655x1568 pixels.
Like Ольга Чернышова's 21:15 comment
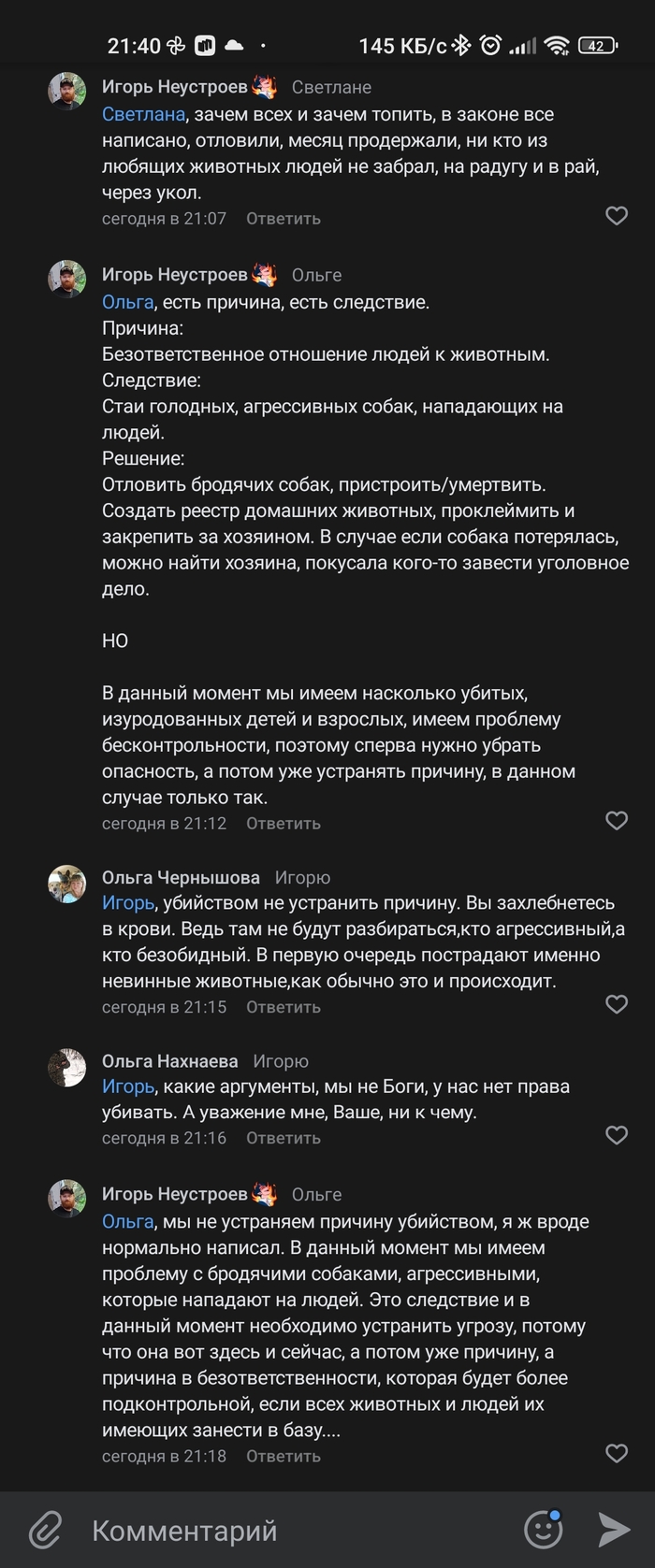[617, 1004]
